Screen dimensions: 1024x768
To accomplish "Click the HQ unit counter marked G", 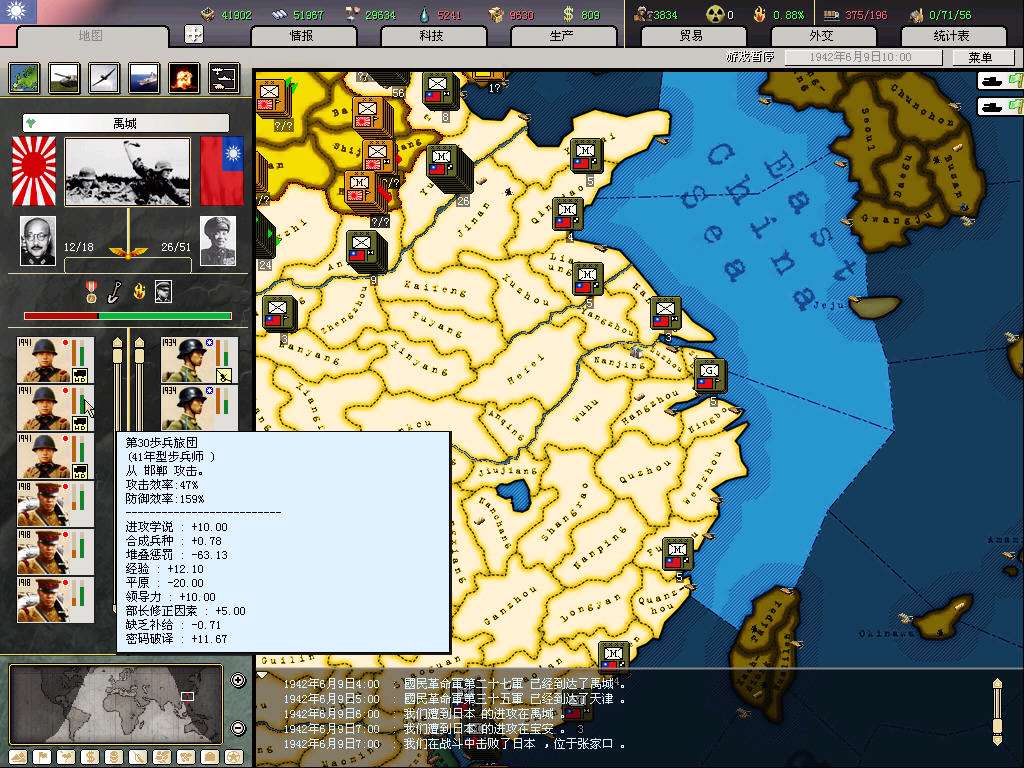I will 711,377.
